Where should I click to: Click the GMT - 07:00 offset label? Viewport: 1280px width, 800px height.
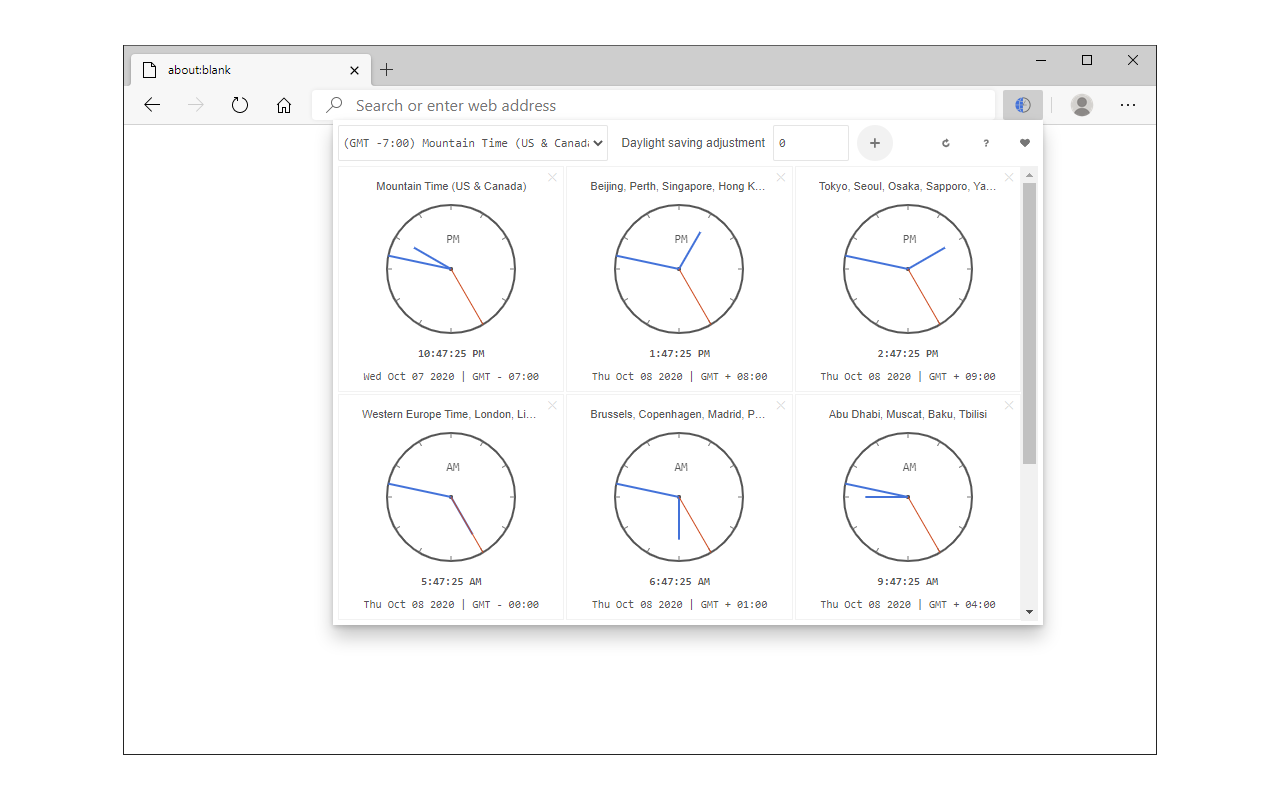tap(506, 377)
